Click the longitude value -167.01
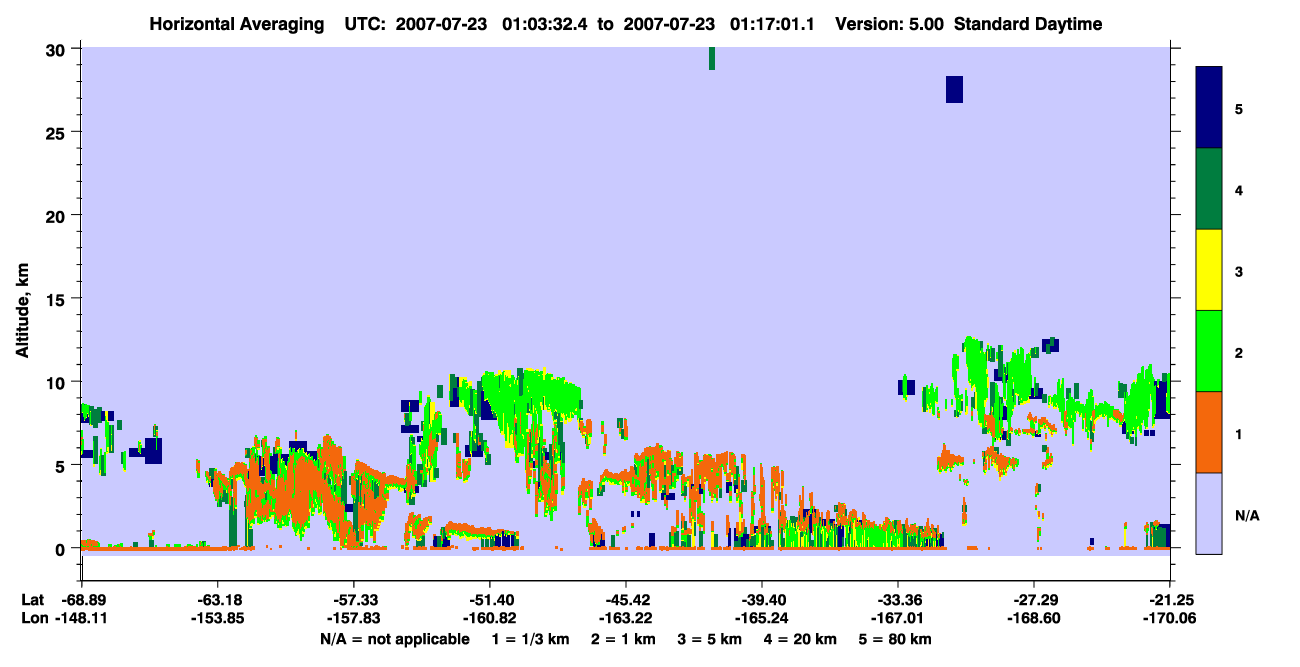 click(898, 618)
